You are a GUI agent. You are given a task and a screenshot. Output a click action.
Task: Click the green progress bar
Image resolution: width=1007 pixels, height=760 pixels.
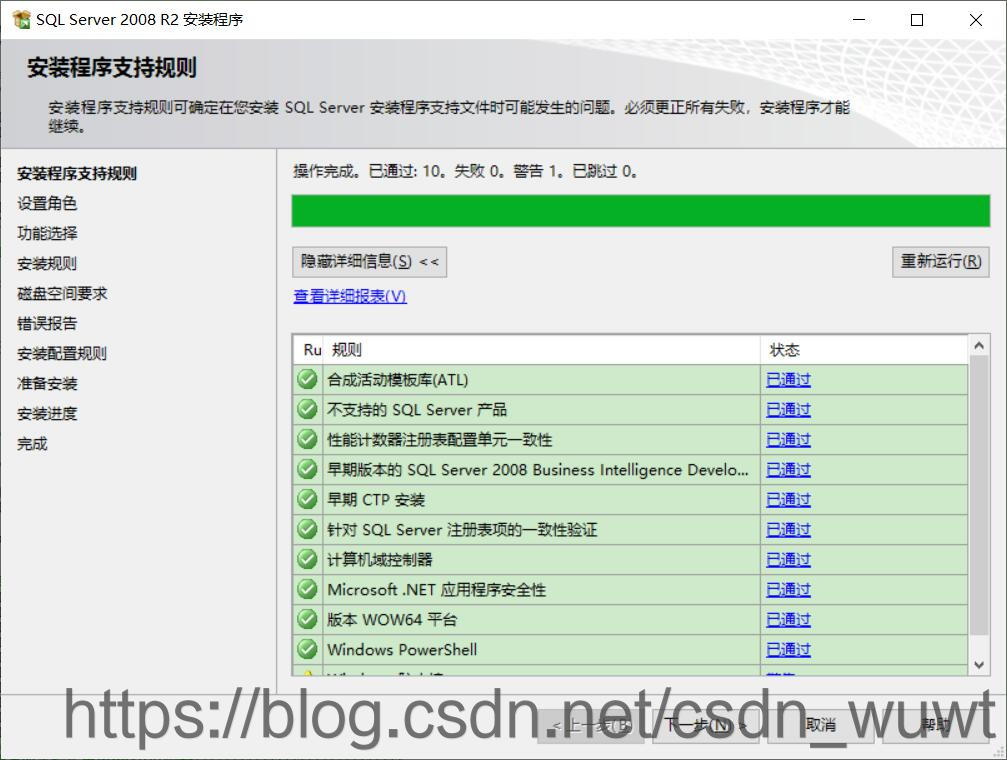tap(641, 211)
